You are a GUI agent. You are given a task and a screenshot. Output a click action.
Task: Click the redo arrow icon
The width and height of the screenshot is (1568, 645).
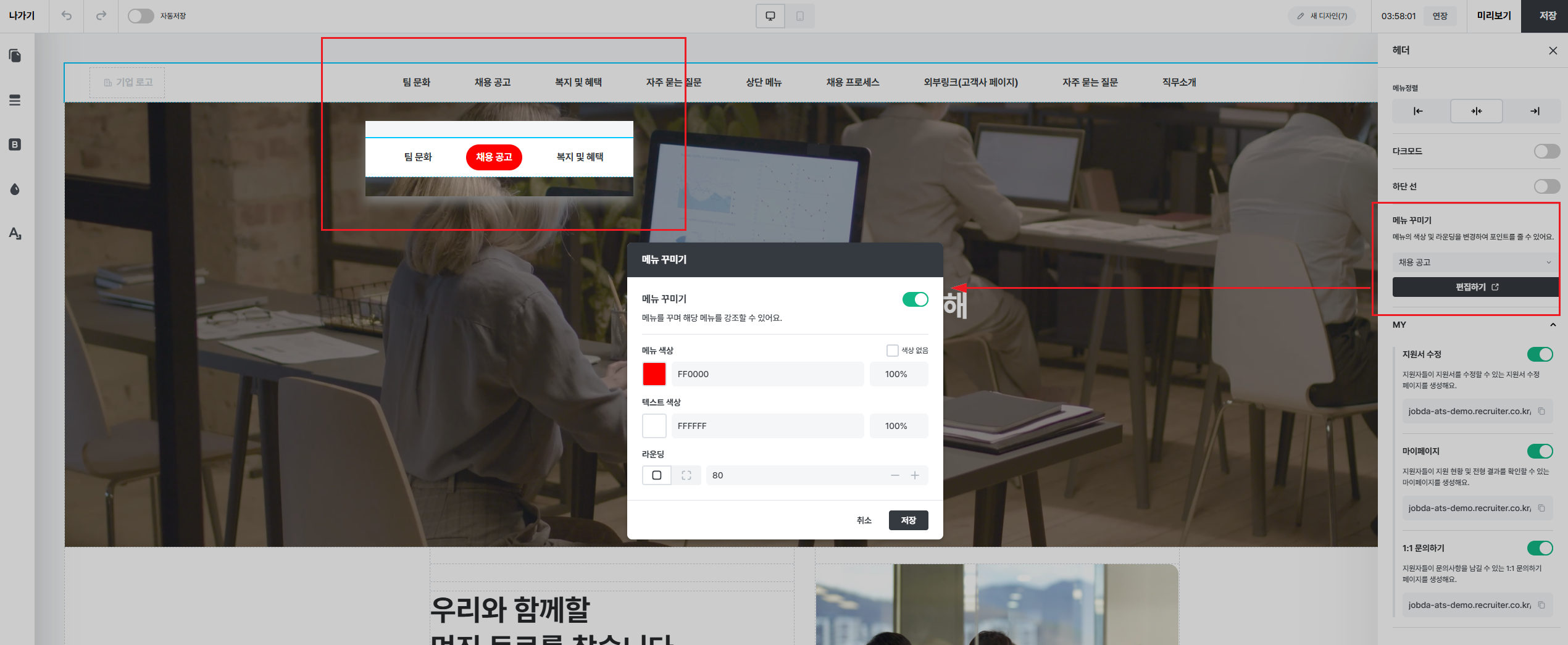(x=101, y=16)
